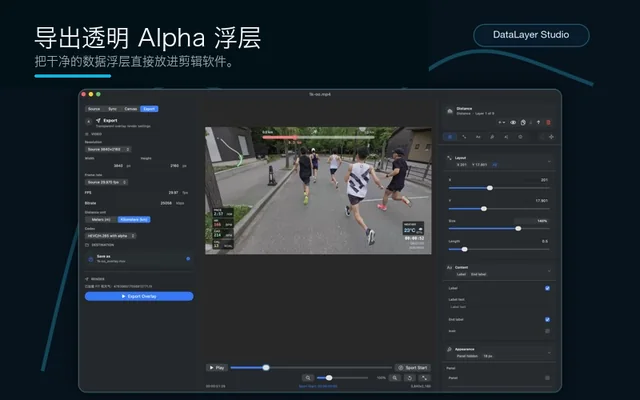Enable the Panel checkbox

[547, 378]
